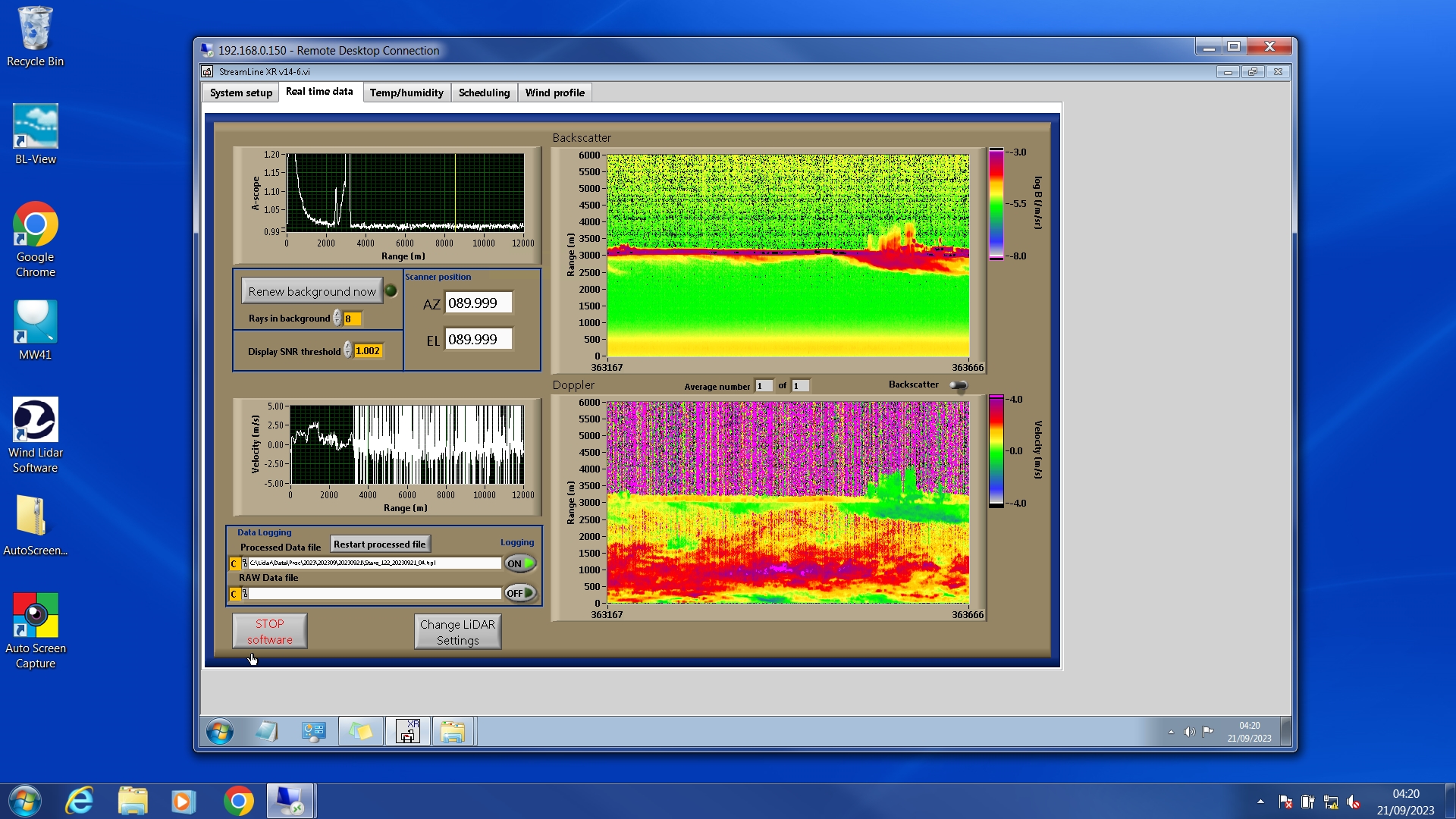Image resolution: width=1456 pixels, height=819 pixels.
Task: Click Remote Desktop Connection taskbar icon
Action: [x=290, y=801]
